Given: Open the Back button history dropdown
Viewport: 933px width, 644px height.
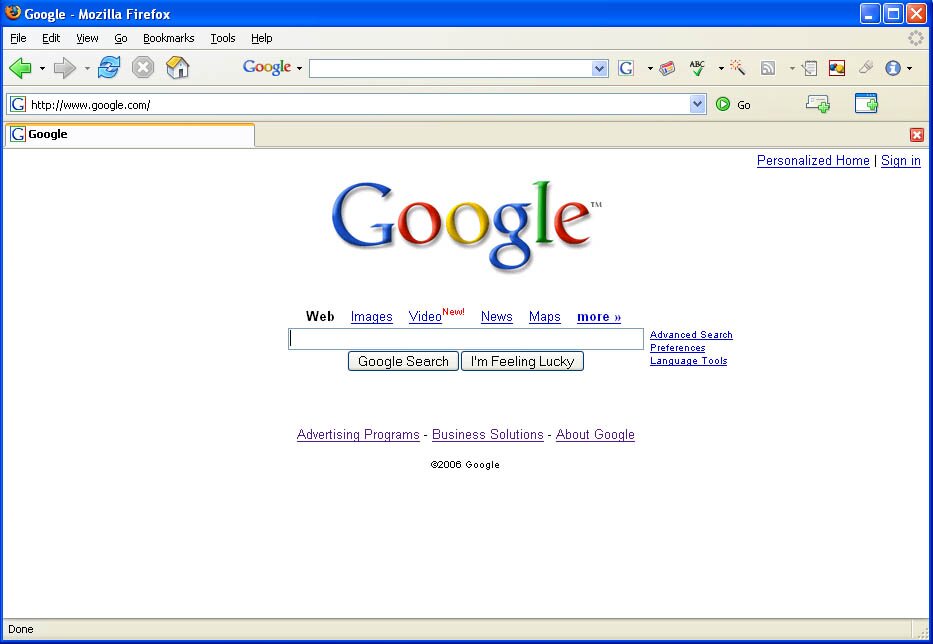Looking at the screenshot, I should [x=42, y=68].
